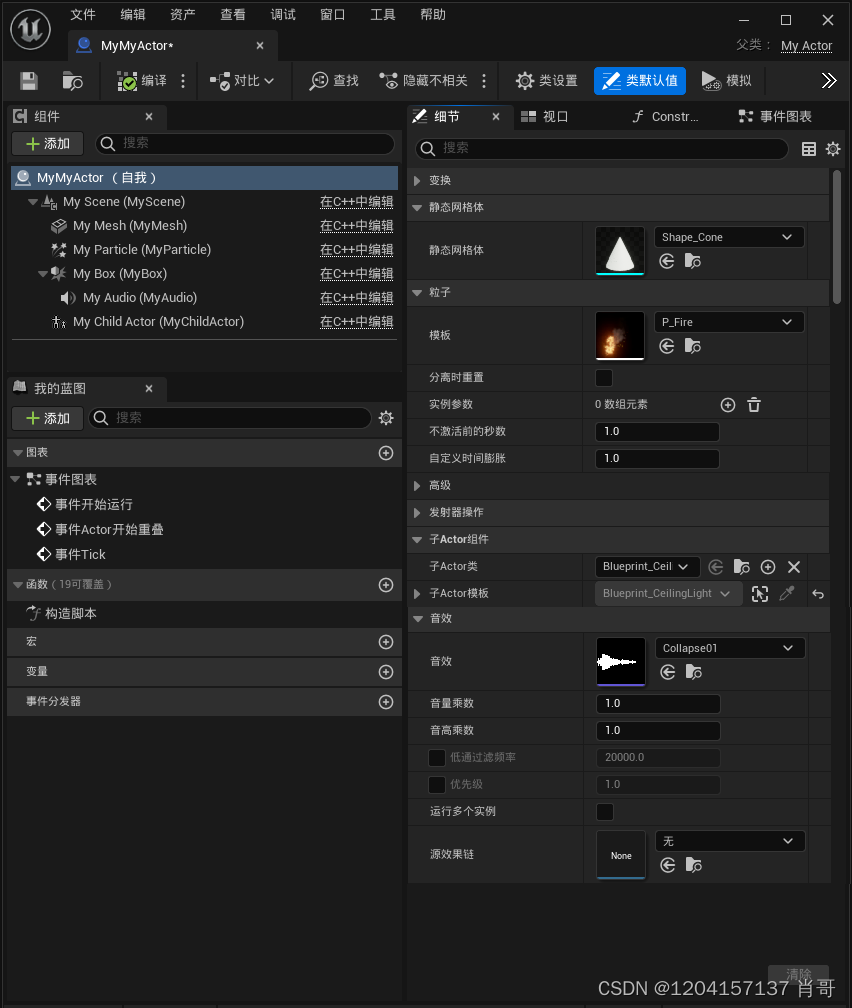852x1008 pixels.
Task: Toggle 运行多个实例 checkbox
Action: [x=604, y=812]
